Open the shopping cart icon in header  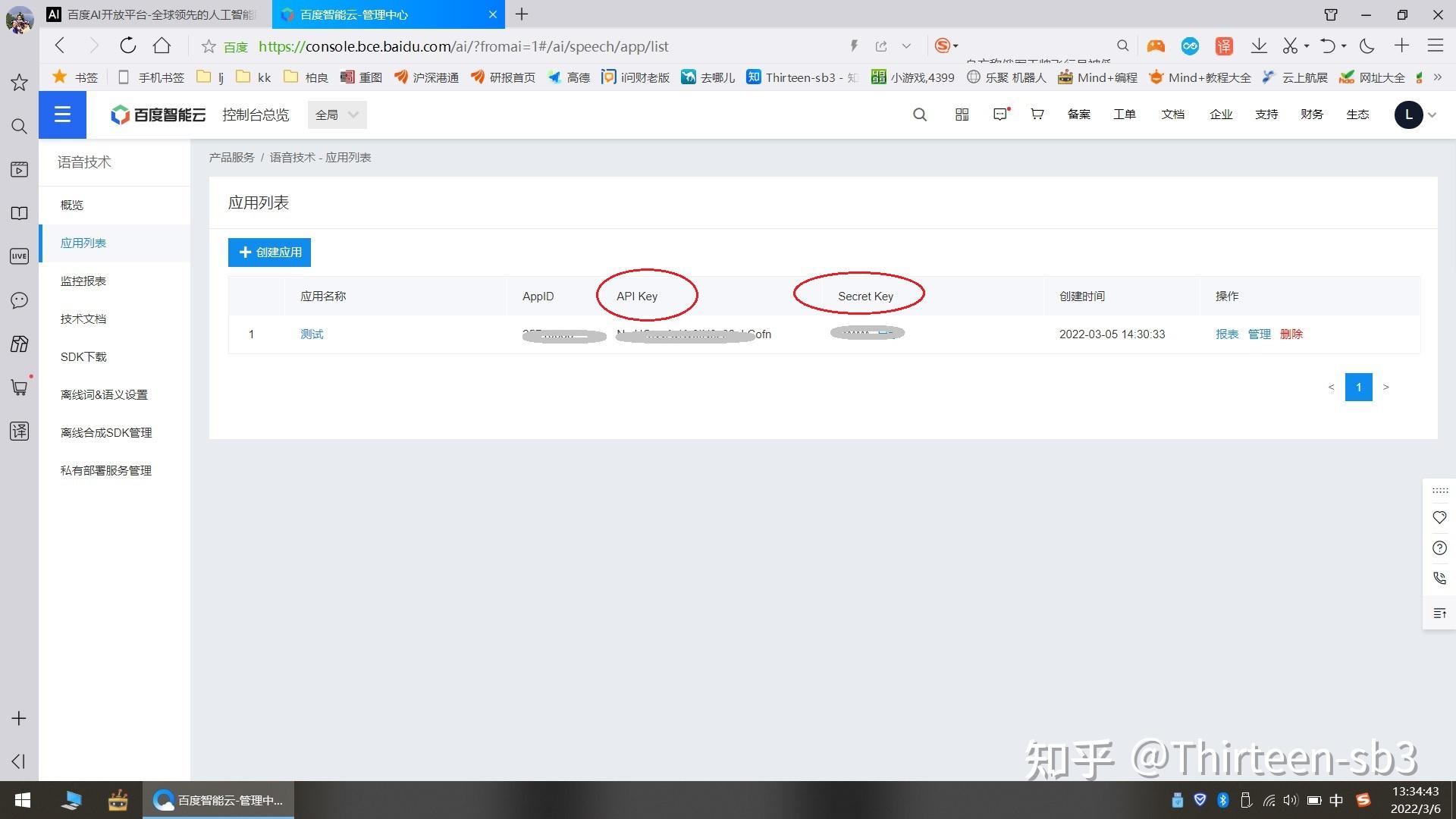[x=1037, y=115]
